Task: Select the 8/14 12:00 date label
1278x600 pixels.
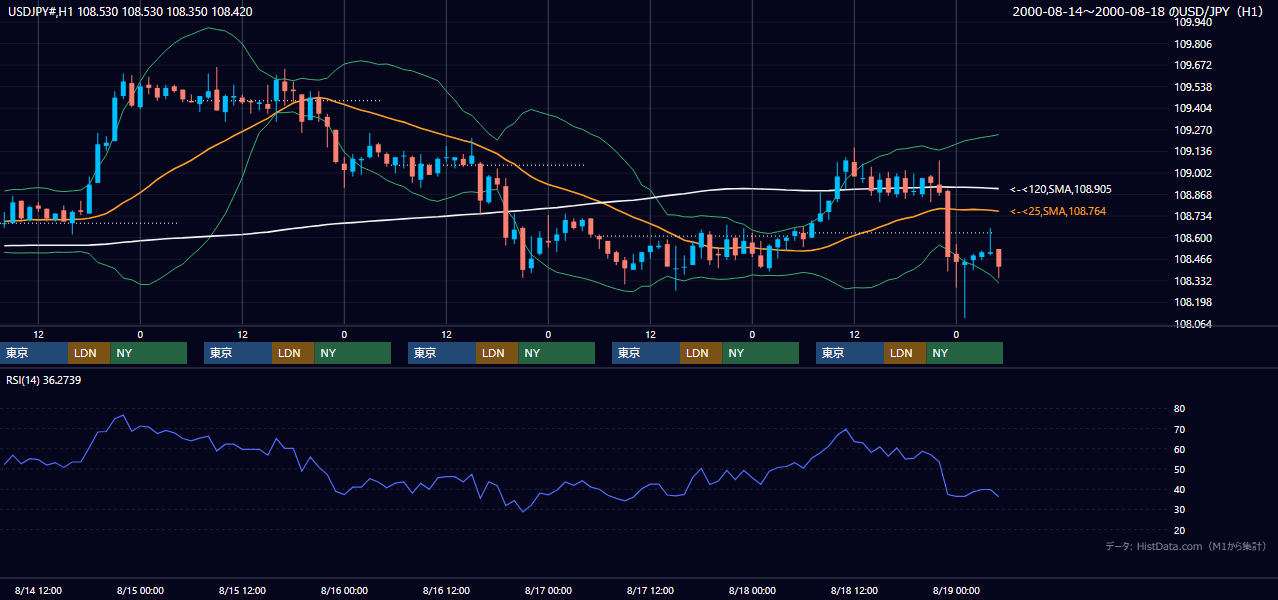Action: click(39, 590)
